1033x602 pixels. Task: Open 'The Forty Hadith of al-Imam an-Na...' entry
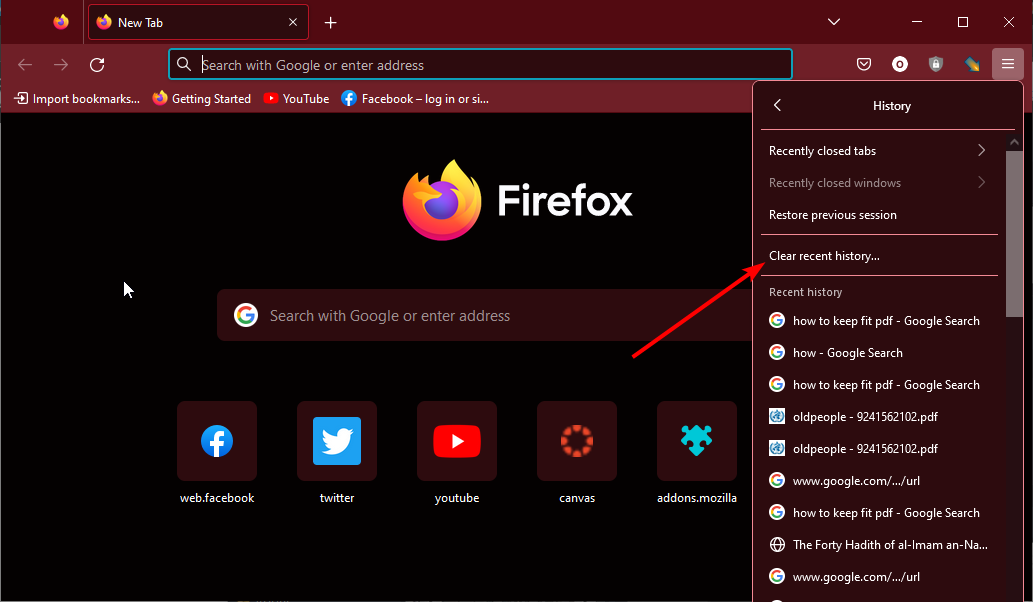pos(879,545)
